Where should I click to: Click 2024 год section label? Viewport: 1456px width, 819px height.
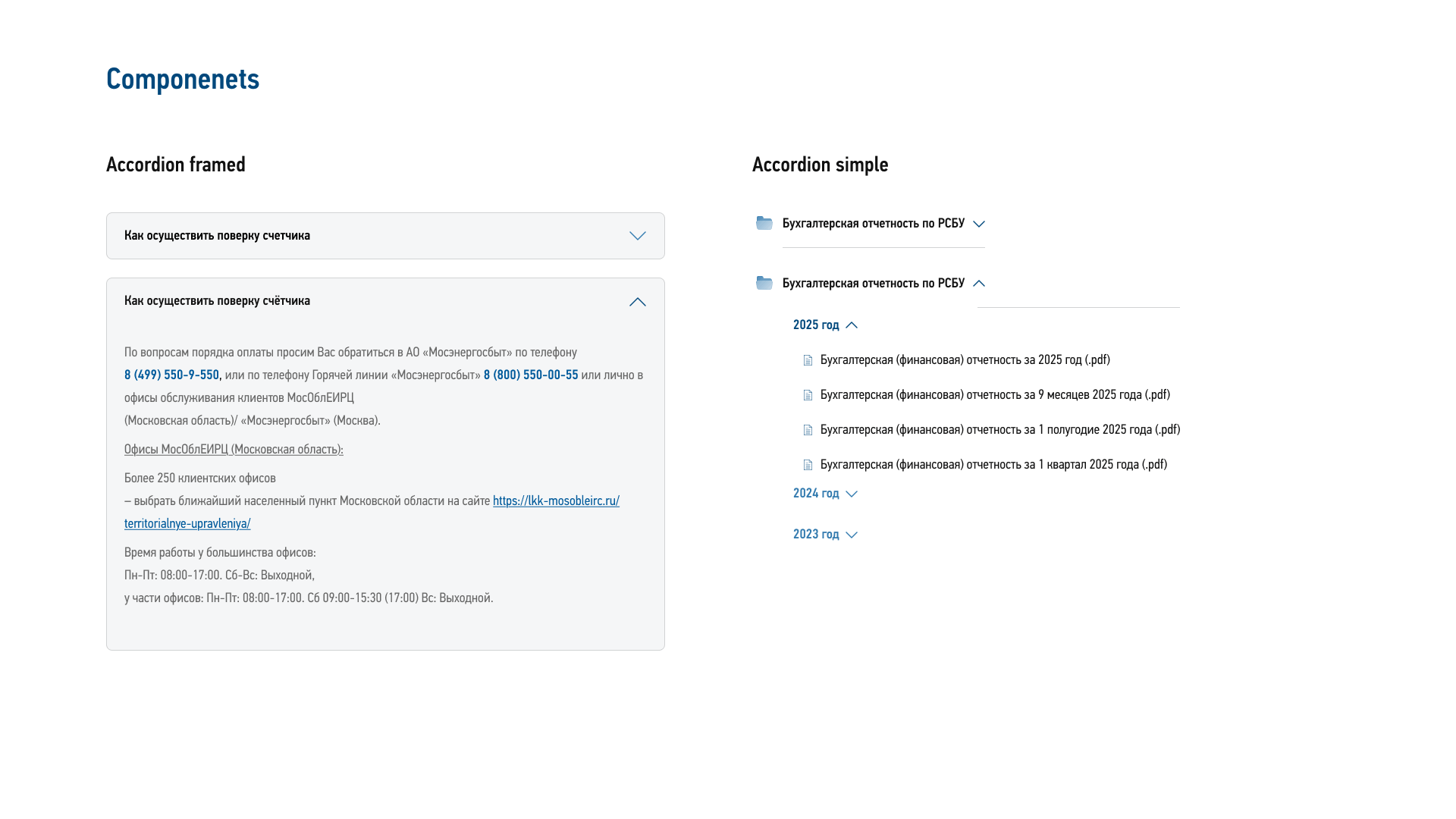point(816,494)
